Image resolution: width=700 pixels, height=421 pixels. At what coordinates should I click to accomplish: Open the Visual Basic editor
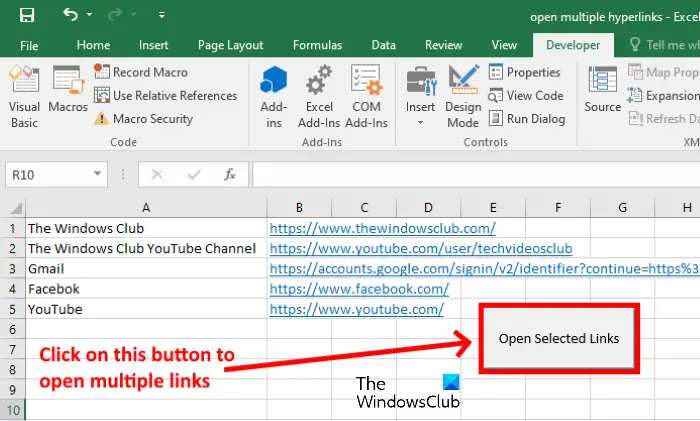(x=24, y=96)
